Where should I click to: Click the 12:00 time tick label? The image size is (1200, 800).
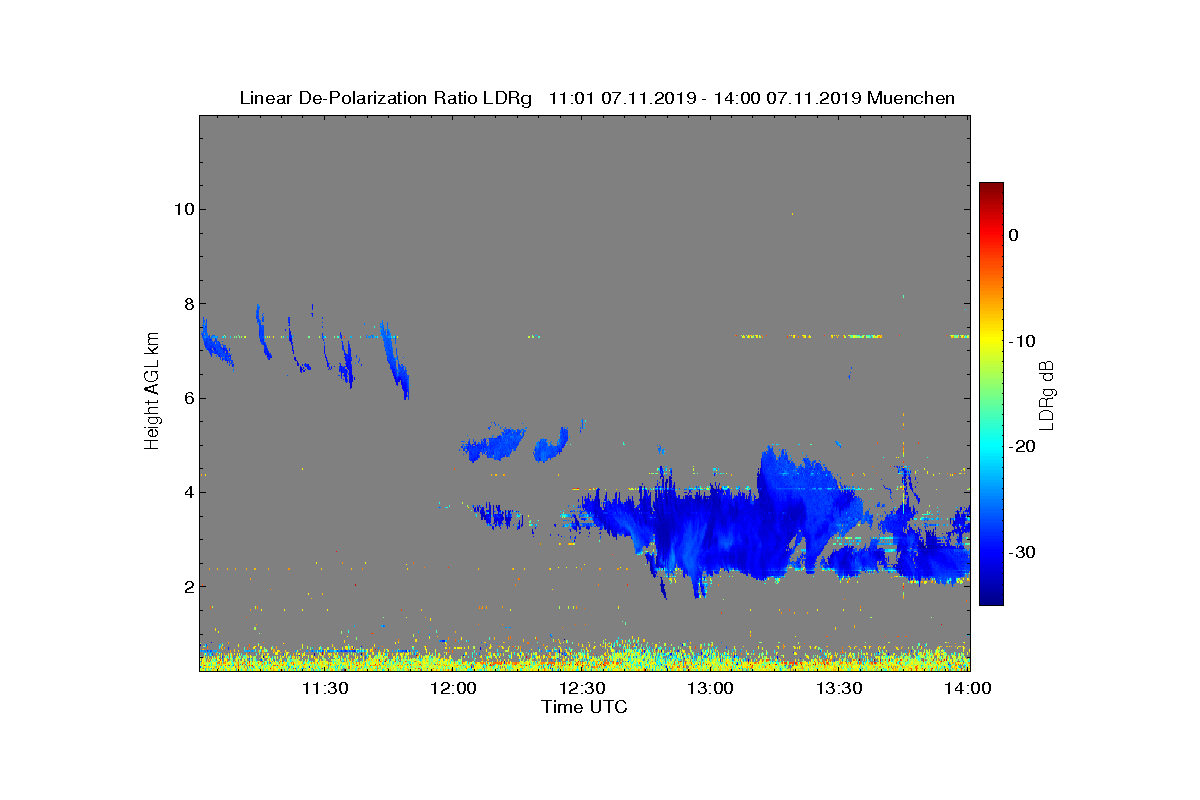(455, 689)
